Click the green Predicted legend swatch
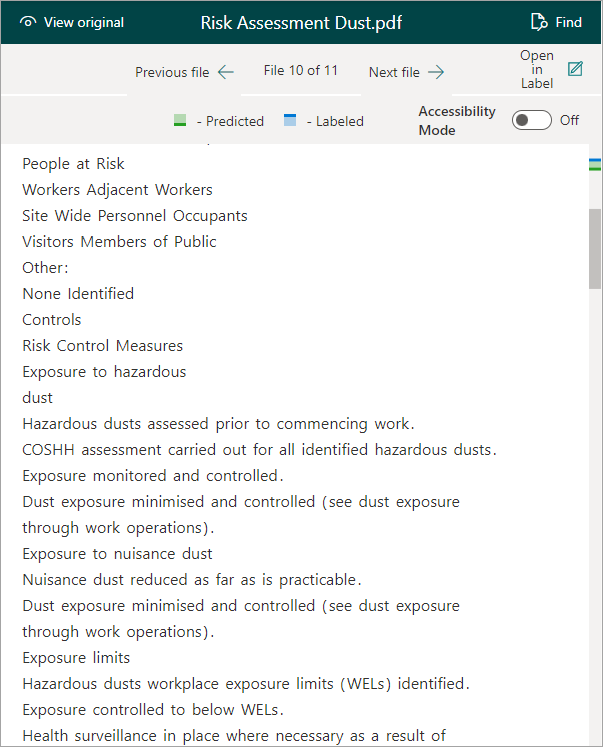The width and height of the screenshot is (603, 747). coord(180,120)
